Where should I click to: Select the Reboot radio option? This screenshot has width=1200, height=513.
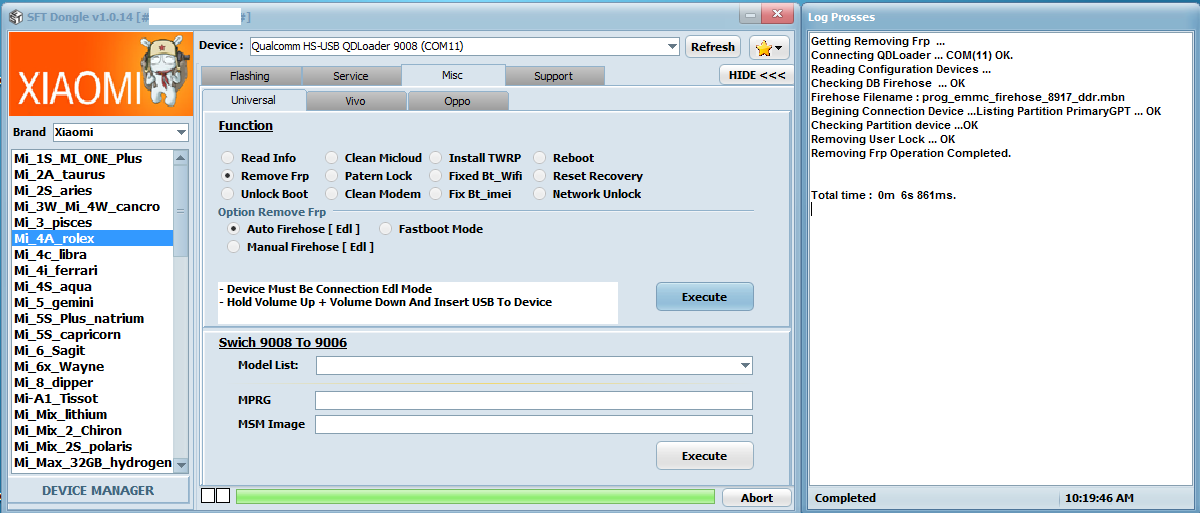point(564,158)
